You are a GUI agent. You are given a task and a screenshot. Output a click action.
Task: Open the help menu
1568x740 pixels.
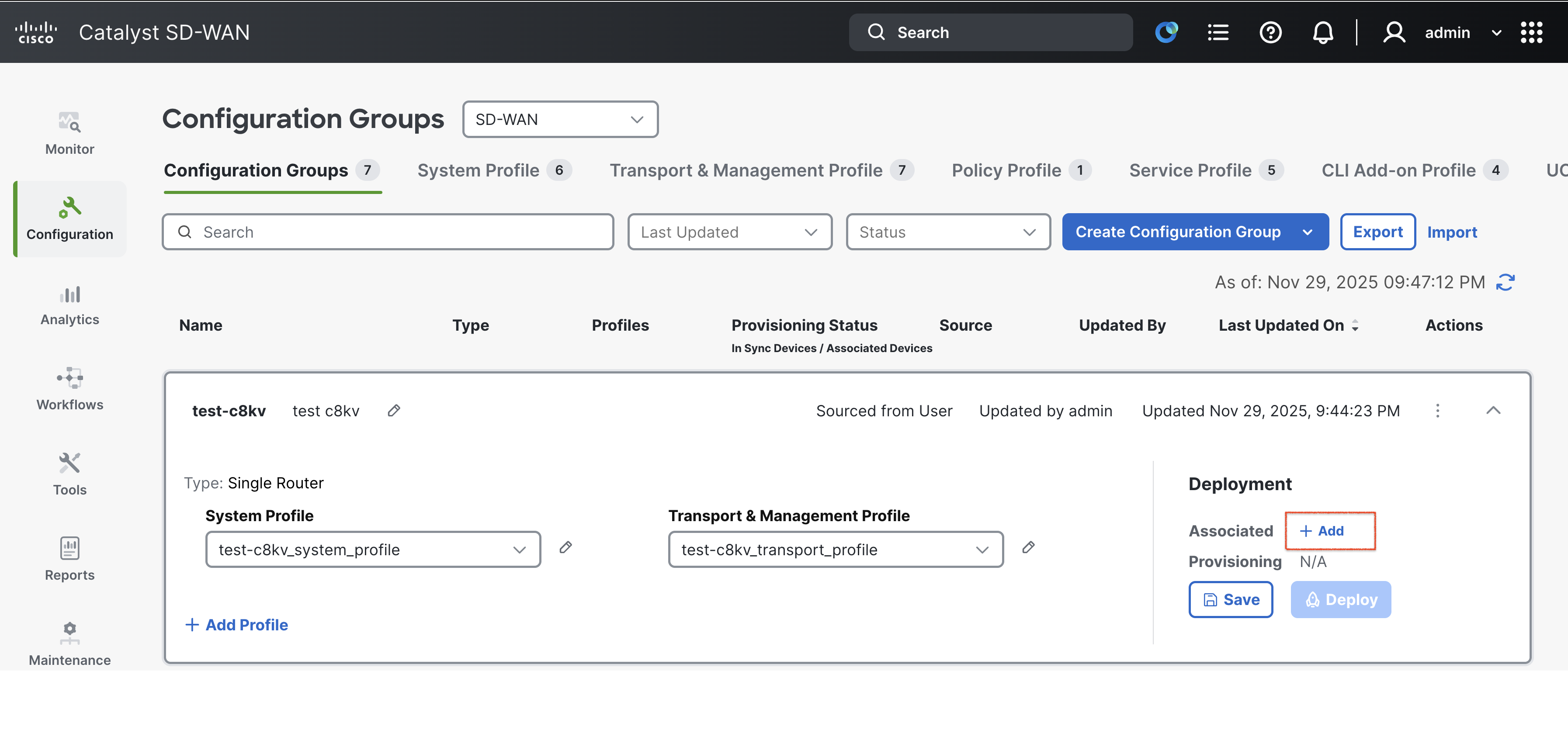1270,32
